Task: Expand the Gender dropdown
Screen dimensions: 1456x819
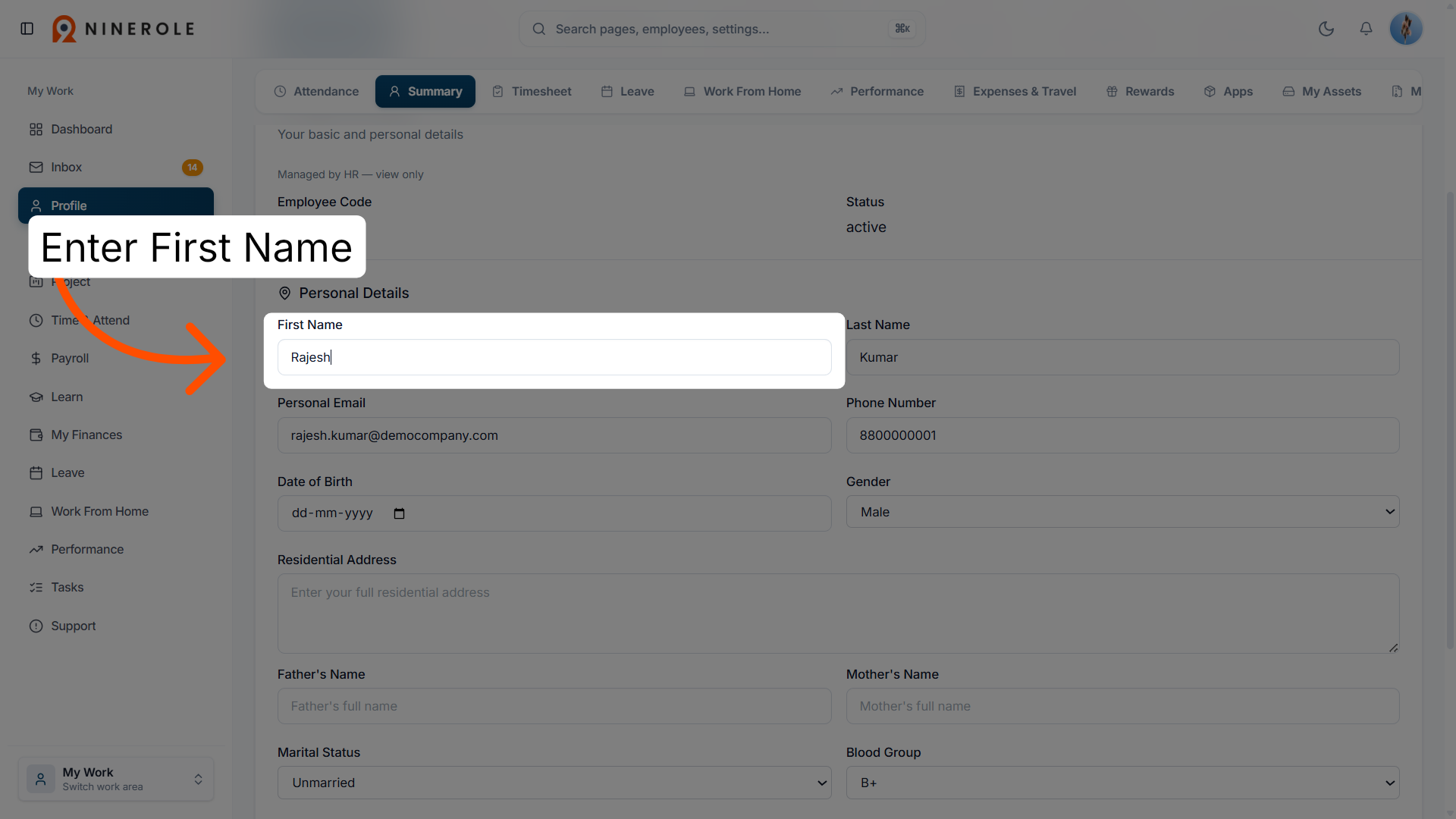Action: (x=1122, y=513)
